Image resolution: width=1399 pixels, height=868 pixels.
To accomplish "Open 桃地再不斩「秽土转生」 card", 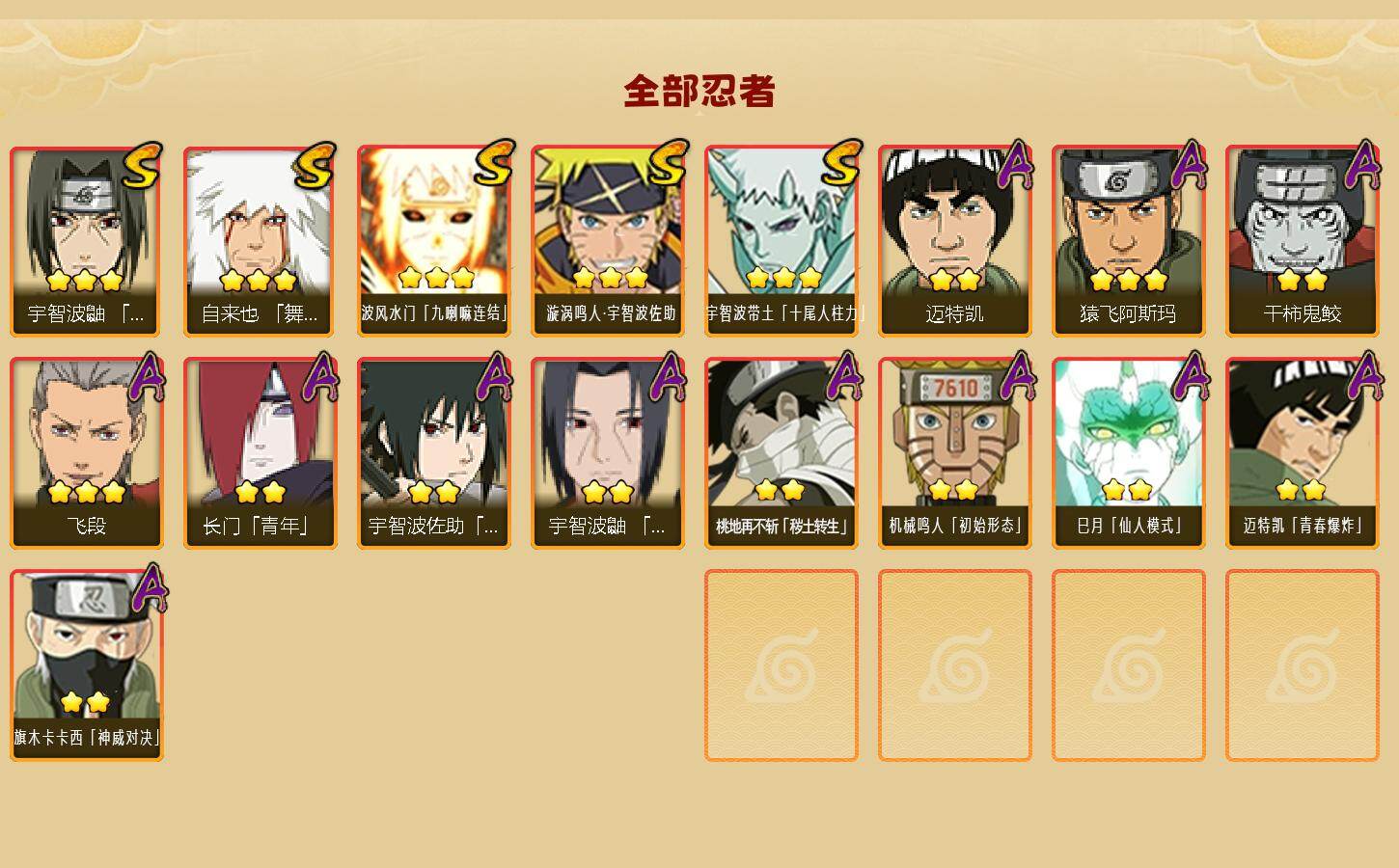I will pos(781,453).
